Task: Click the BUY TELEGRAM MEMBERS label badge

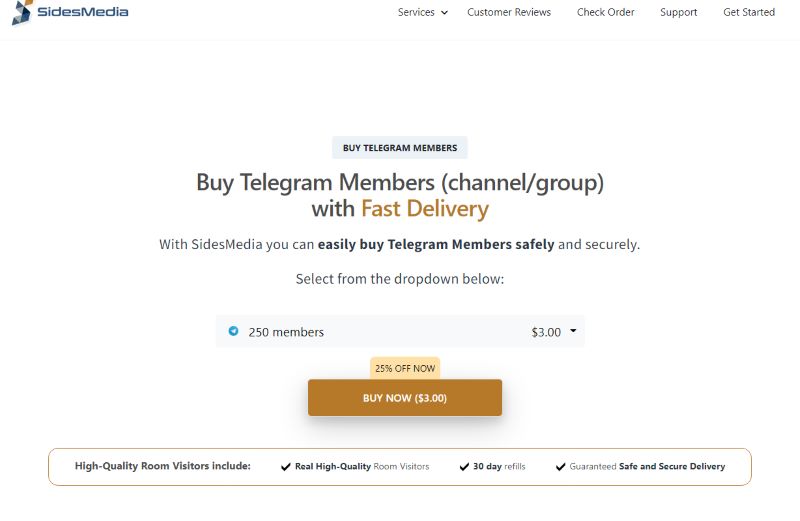Action: click(x=399, y=147)
